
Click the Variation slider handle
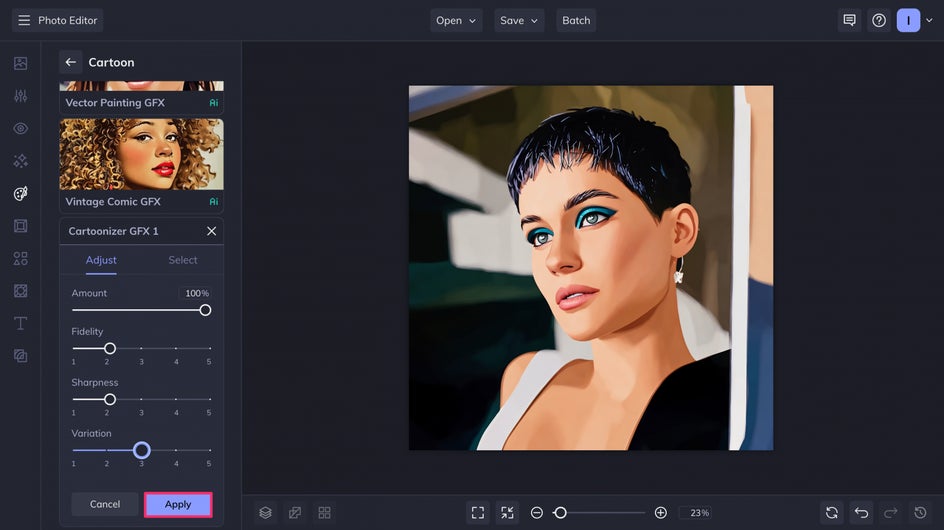[x=141, y=450]
